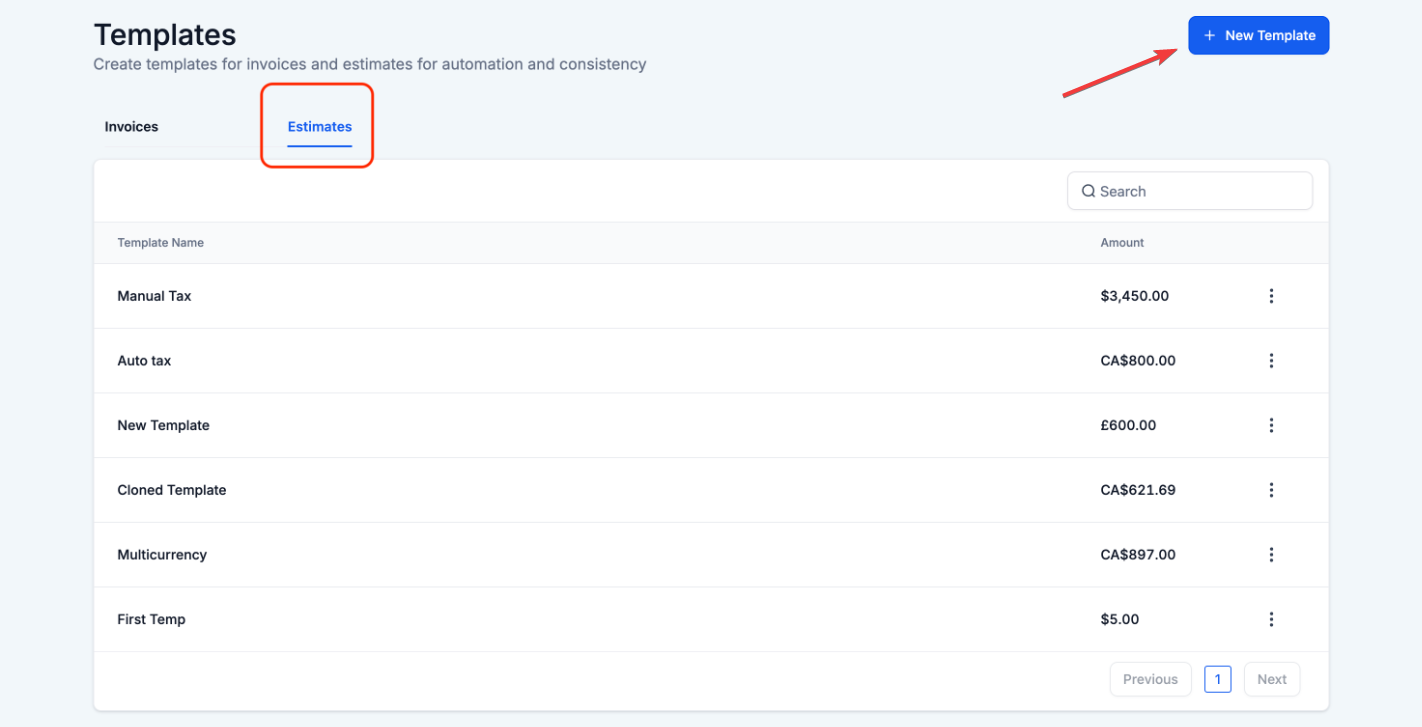Open three-dot menu for Auto tax row
The width and height of the screenshot is (1422, 727).
click(1271, 361)
